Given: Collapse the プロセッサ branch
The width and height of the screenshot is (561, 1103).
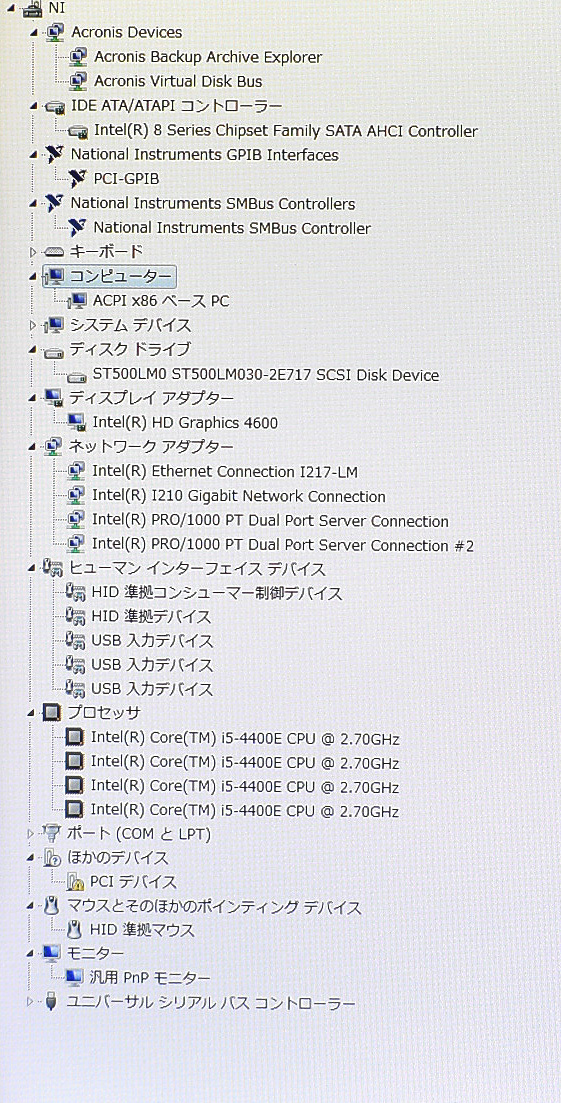Looking at the screenshot, I should click(x=32, y=713).
